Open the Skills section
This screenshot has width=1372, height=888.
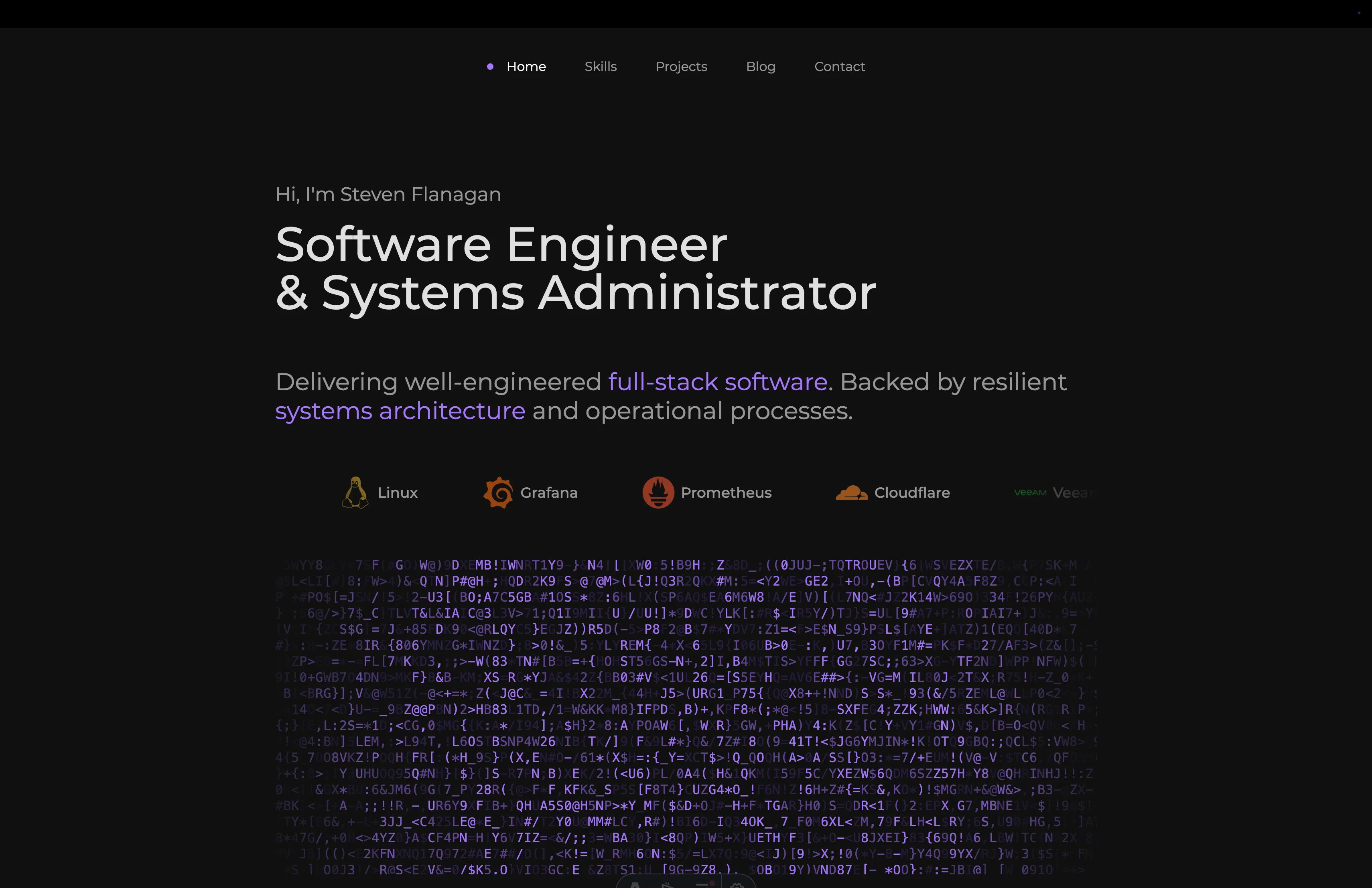click(x=601, y=66)
